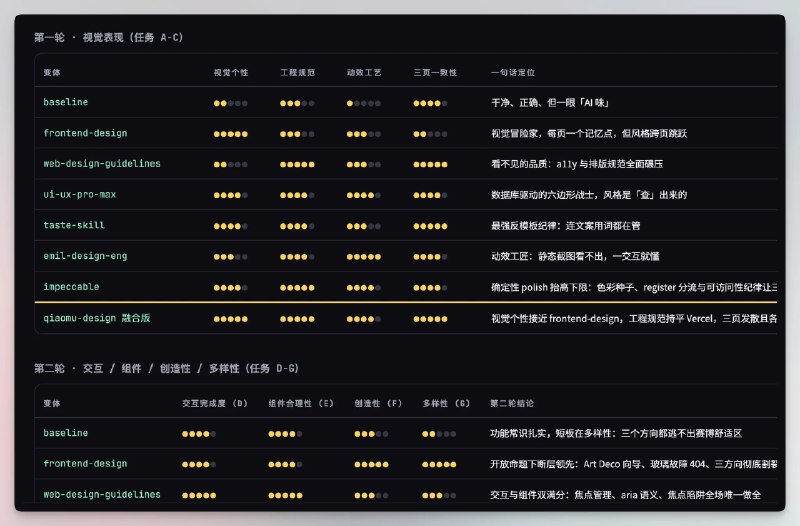Click first-round frontend-design's 视觉个性 rating dots

pos(231,134)
